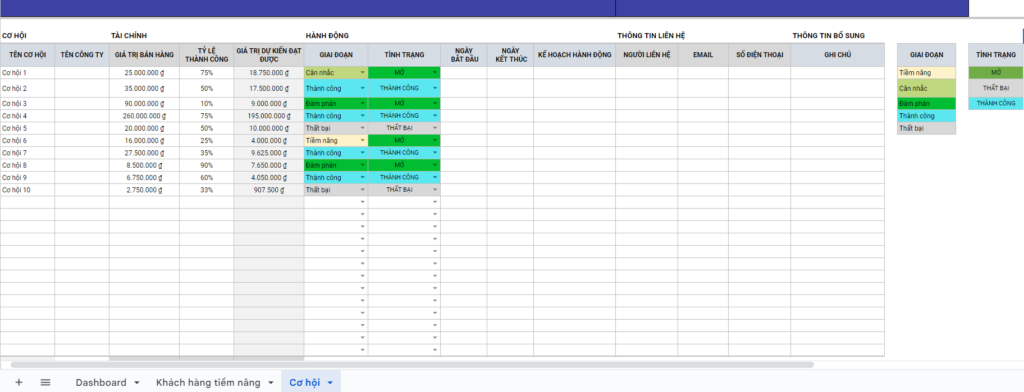The image size is (1024, 392).
Task: Select the 90% success rate cell
Action: 206,165
